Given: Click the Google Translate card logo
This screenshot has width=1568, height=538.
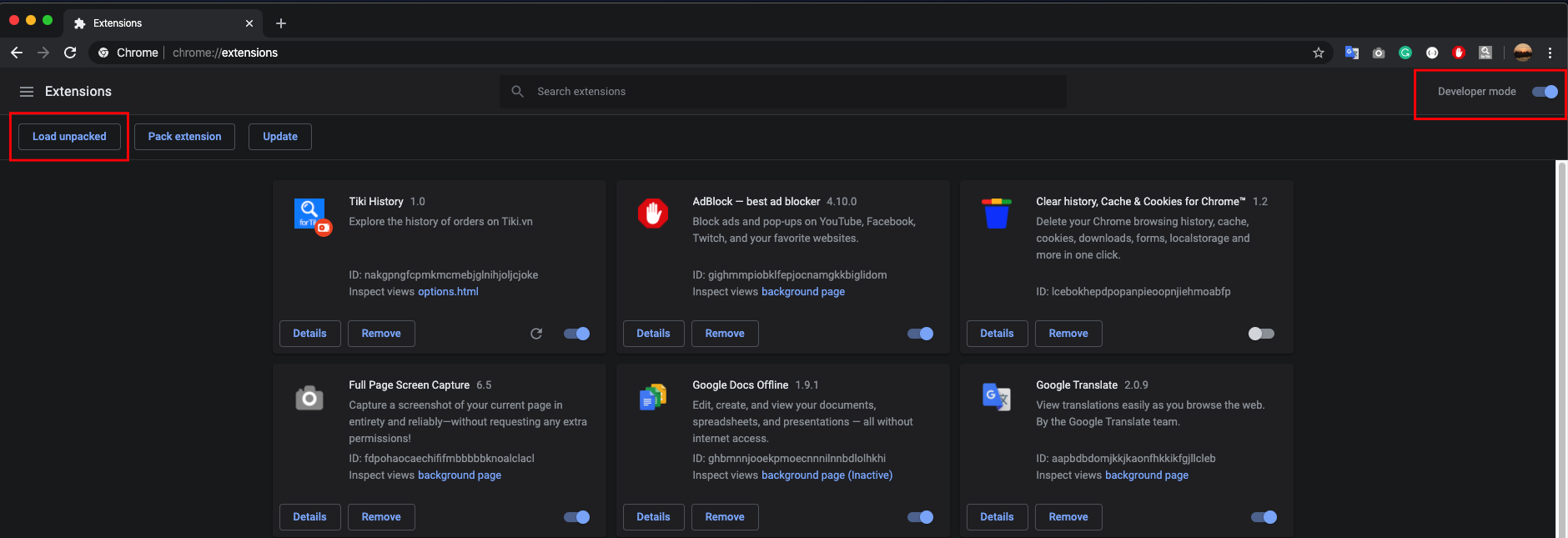Looking at the screenshot, I should [997, 397].
